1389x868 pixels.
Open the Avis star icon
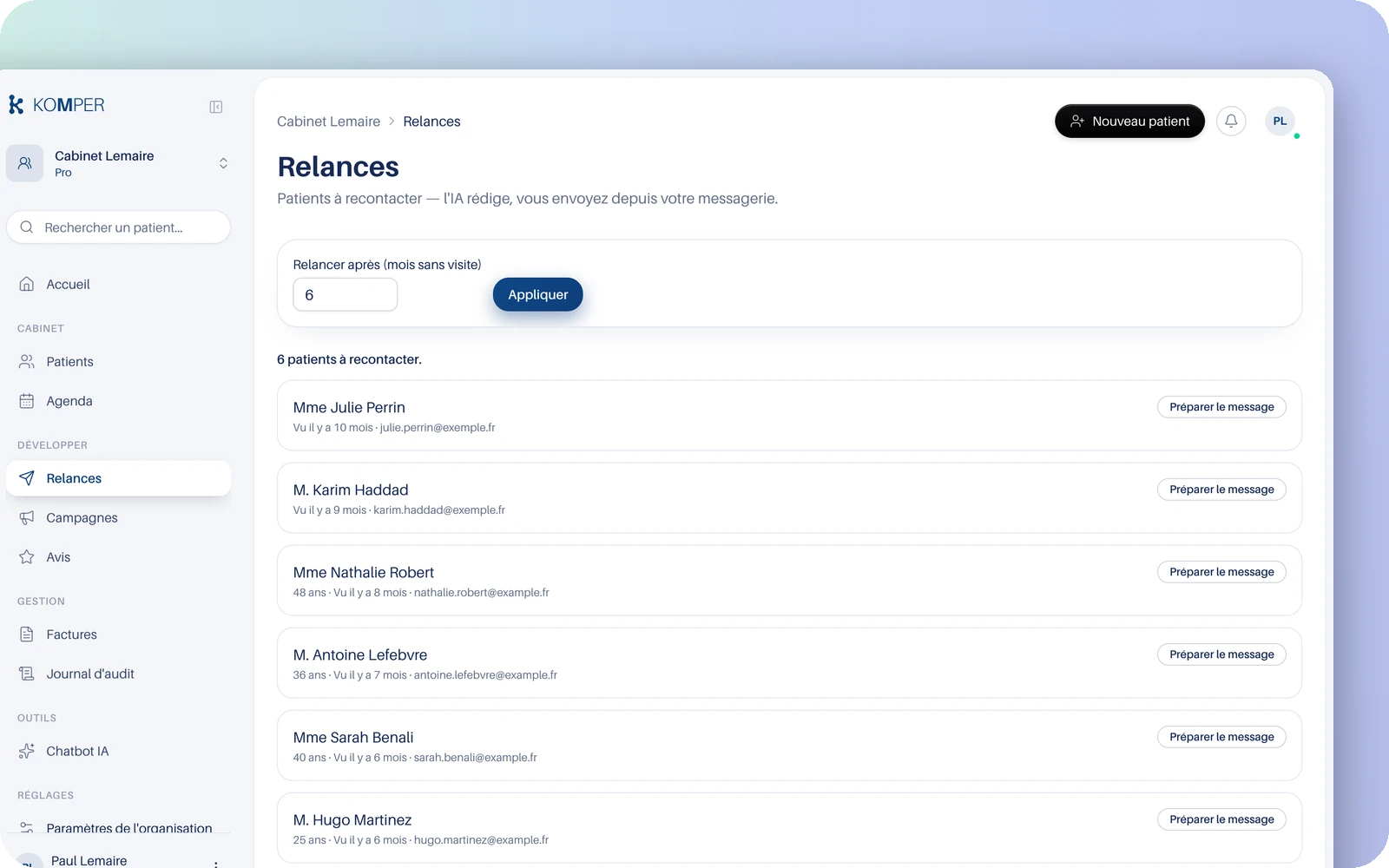(x=27, y=557)
